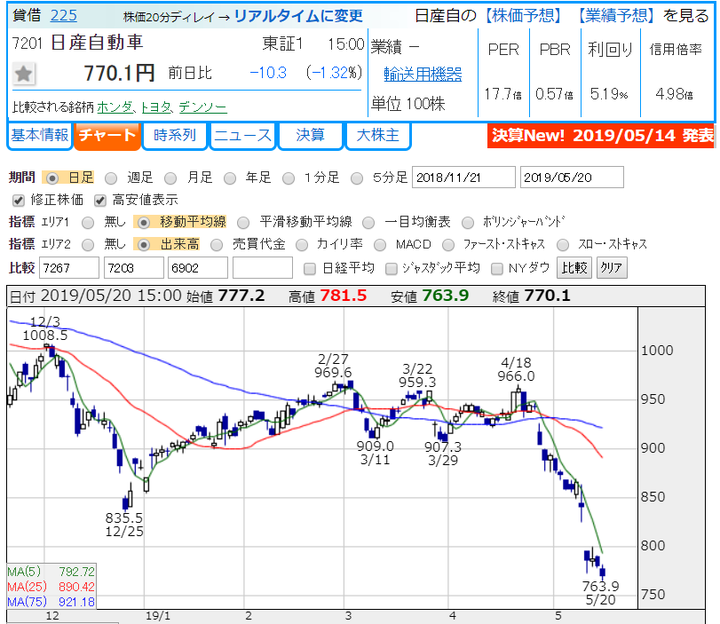This screenshot has width=720, height=624.
Task: Toggle 修正株価 checkbox
Action: pos(18,200)
